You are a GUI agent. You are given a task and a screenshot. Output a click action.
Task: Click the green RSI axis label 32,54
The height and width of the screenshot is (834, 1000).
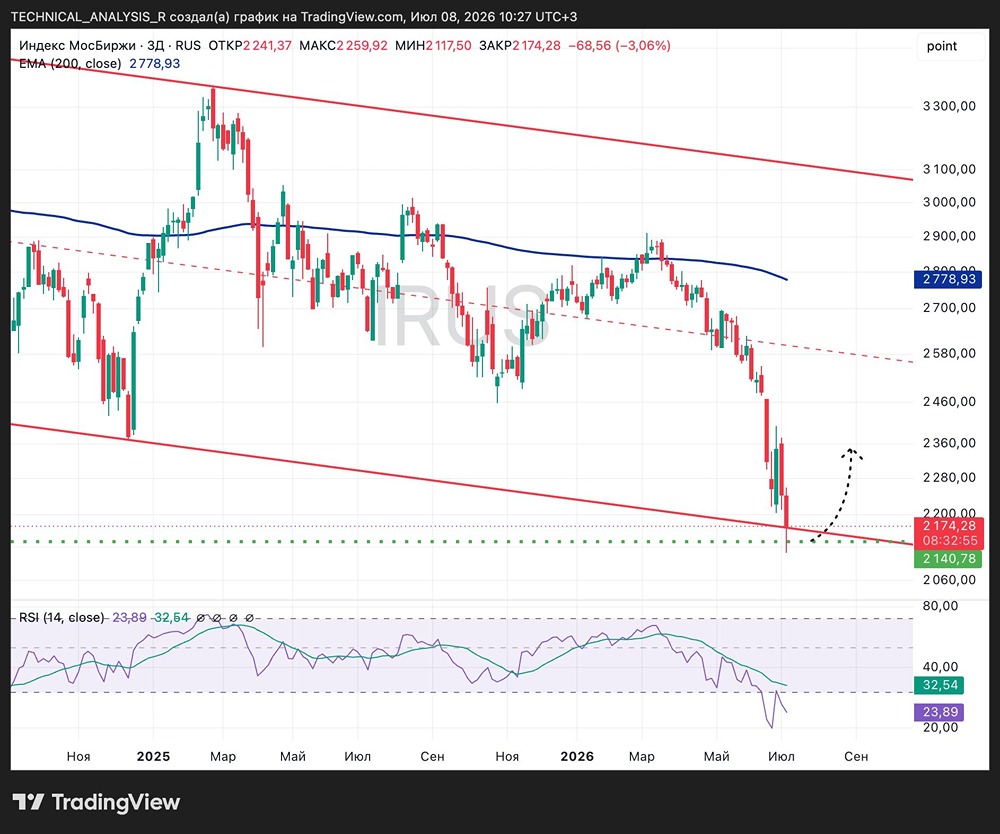939,685
